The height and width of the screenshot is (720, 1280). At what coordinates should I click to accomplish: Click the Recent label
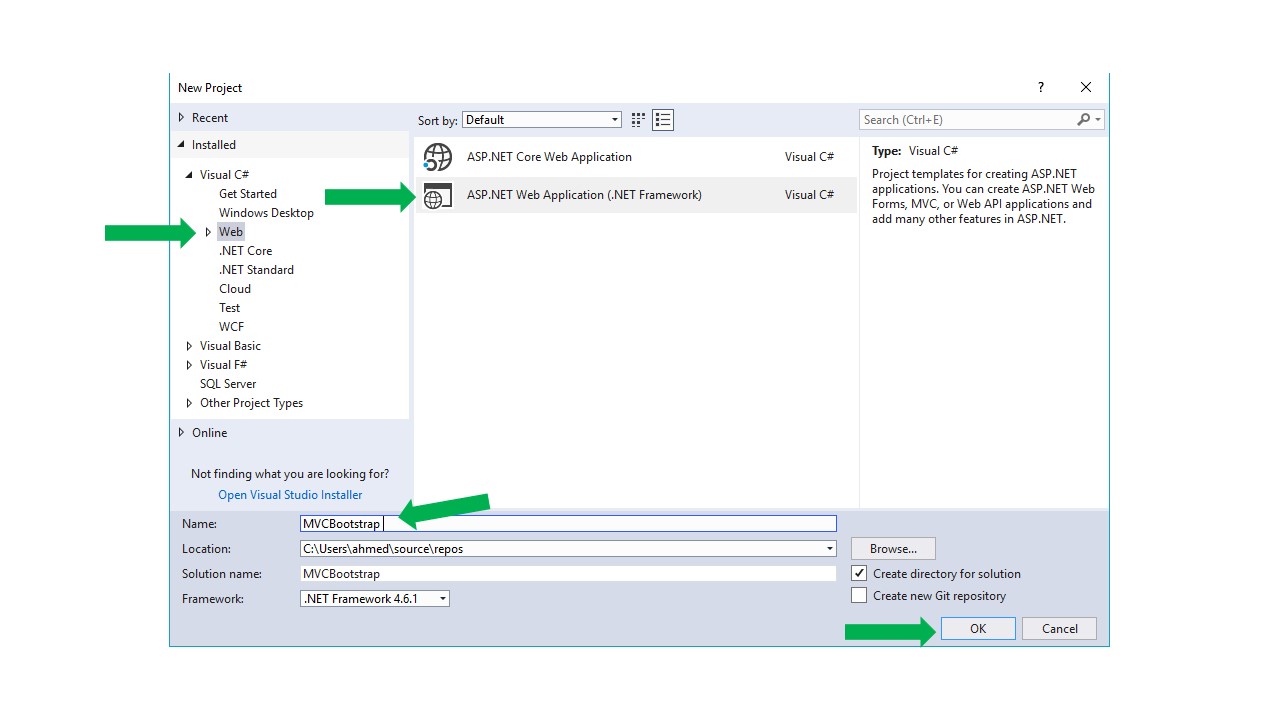[210, 118]
